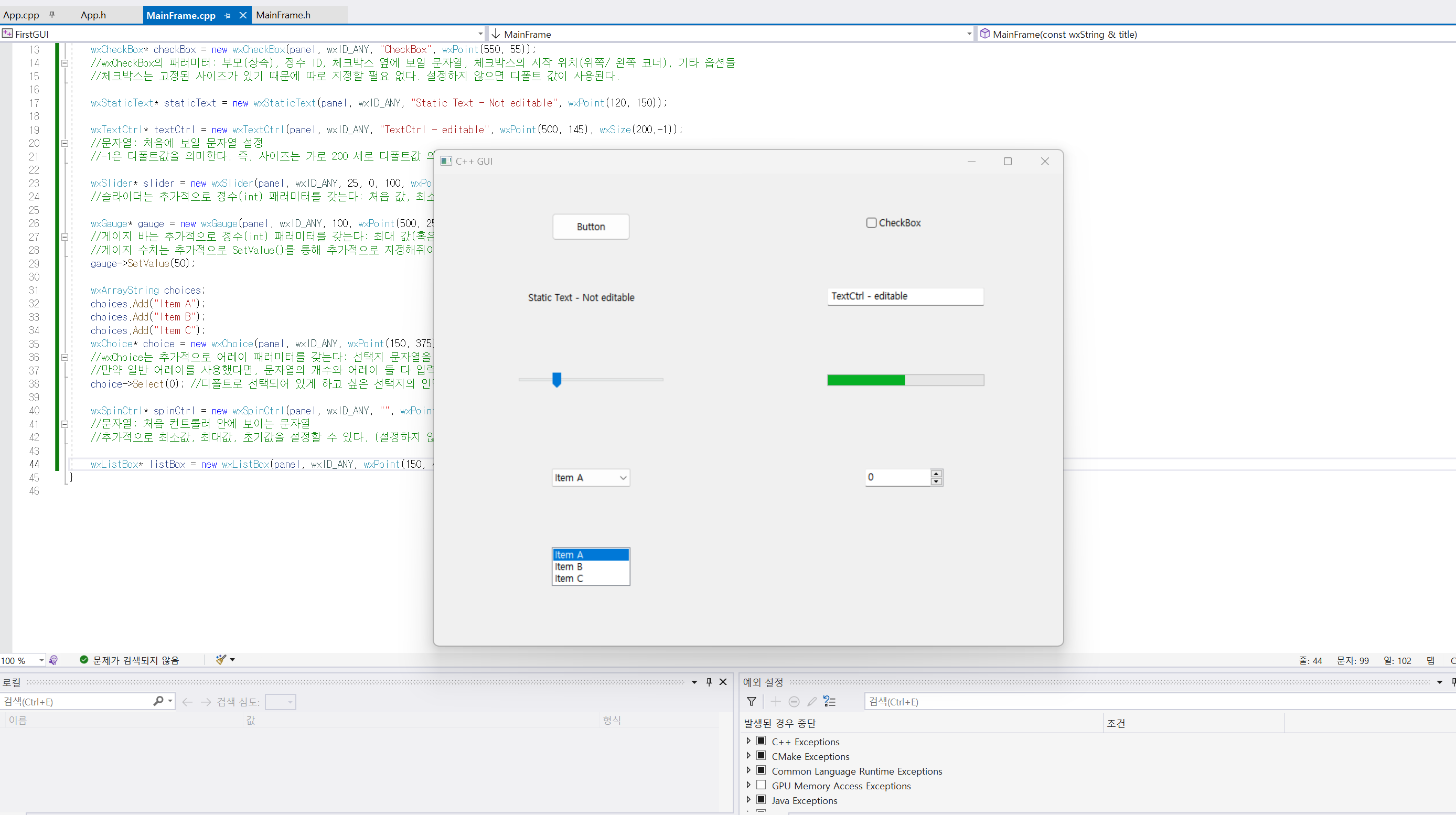Toggle Common Language Runtime Exceptions checkbox
This screenshot has width=1456, height=815.
(762, 770)
